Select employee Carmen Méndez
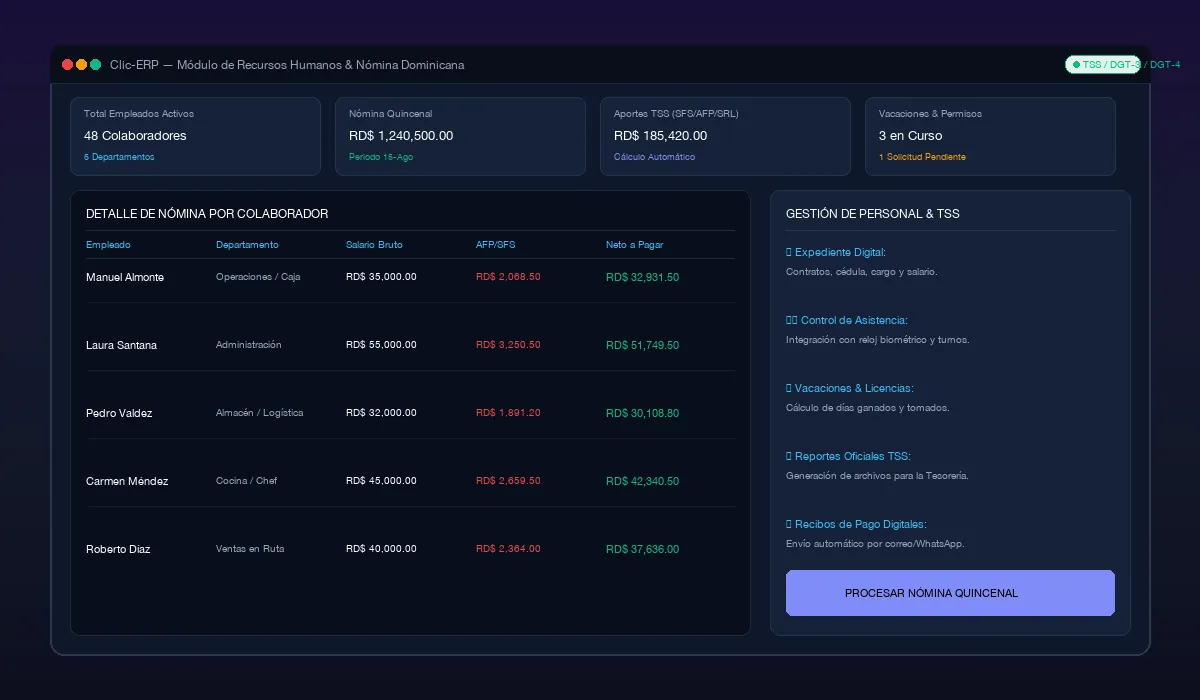Screen dimensions: 1200x700 pyautogui.click(x=127, y=481)
